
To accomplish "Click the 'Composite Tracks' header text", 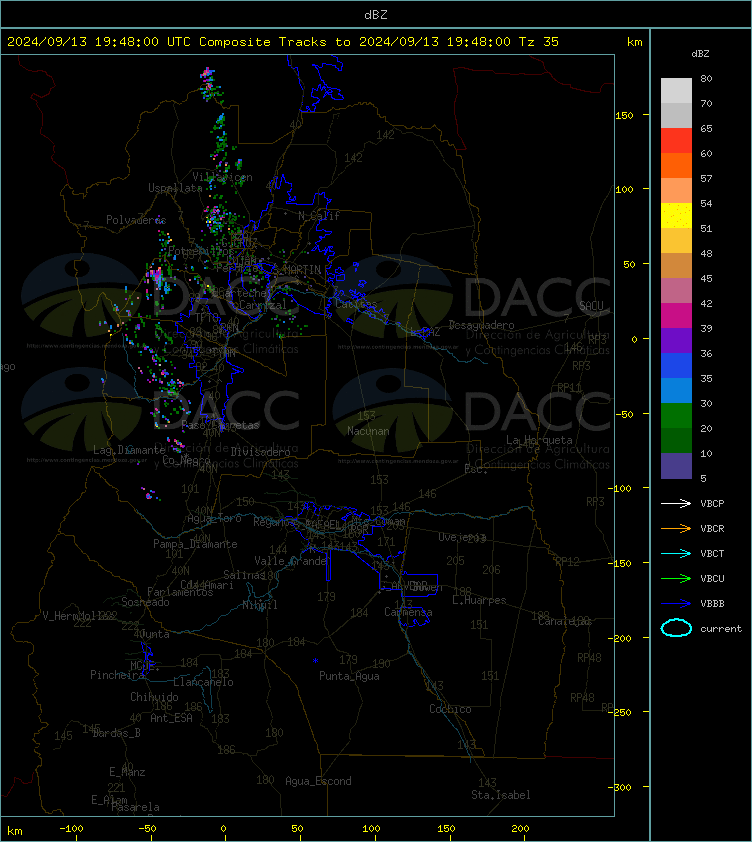I will pyautogui.click(x=263, y=41).
